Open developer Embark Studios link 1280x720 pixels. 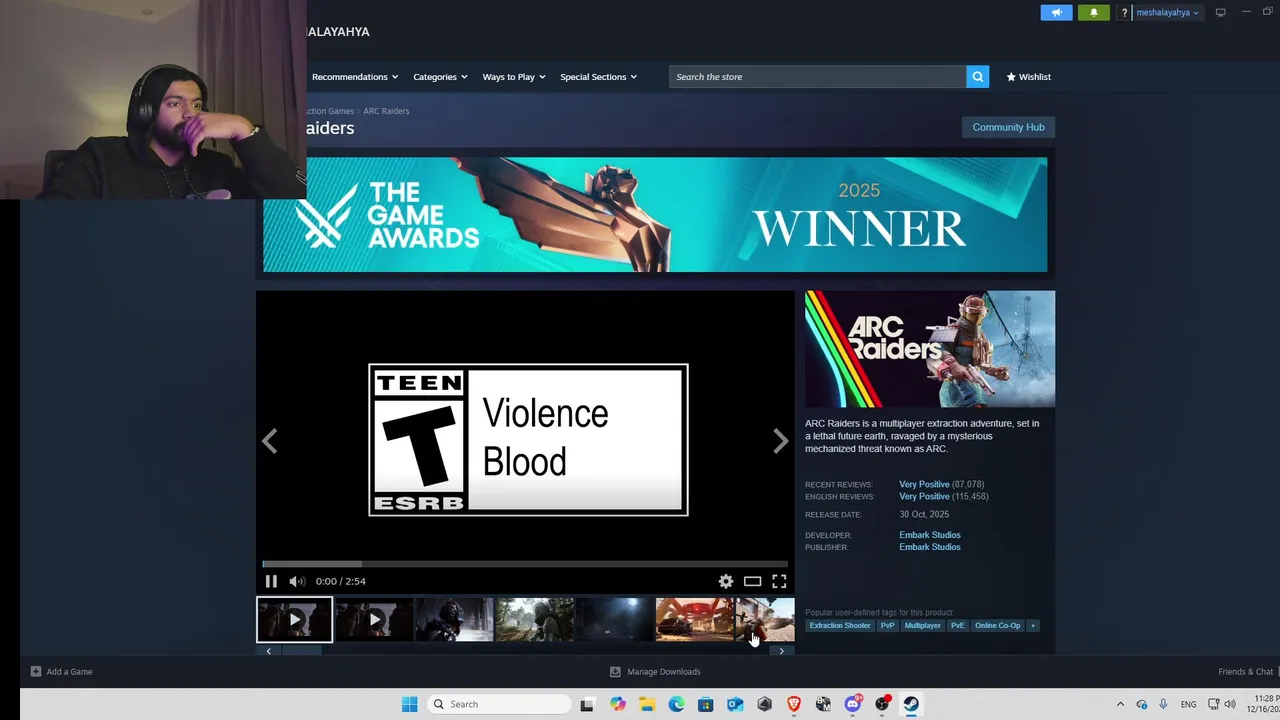pyautogui.click(x=930, y=535)
